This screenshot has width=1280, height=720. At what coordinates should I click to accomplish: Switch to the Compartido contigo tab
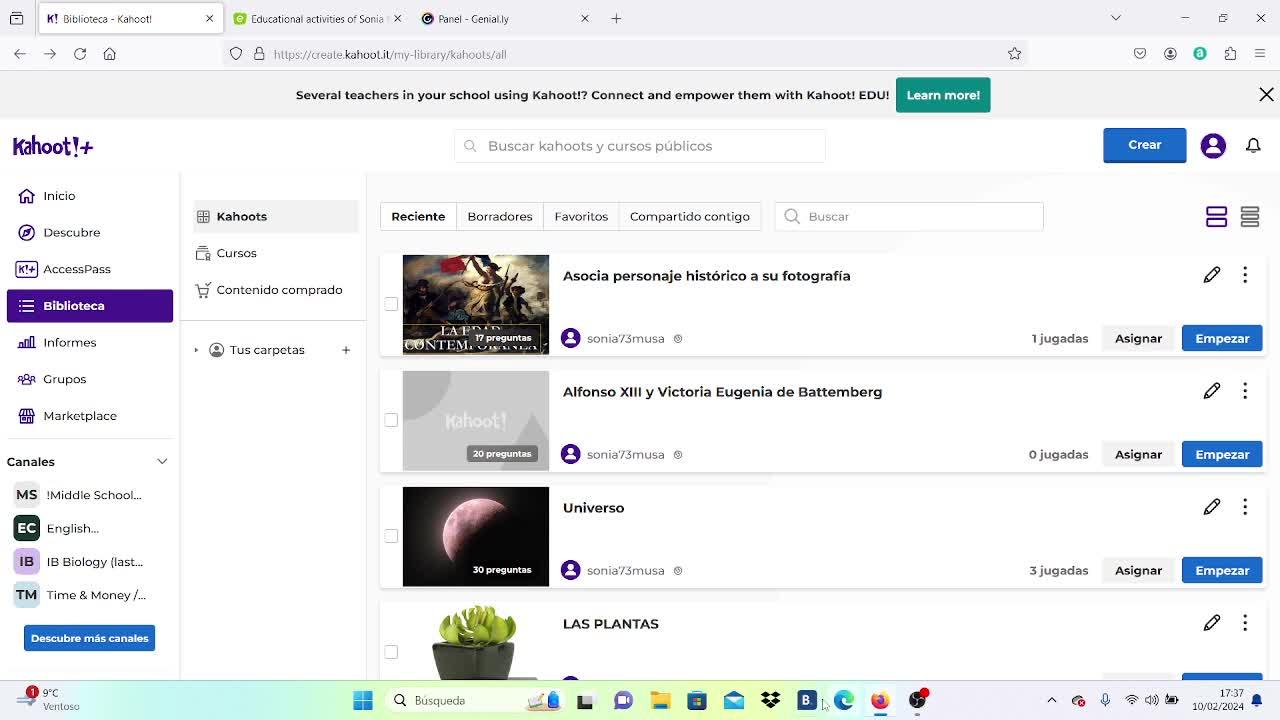pyautogui.click(x=690, y=216)
